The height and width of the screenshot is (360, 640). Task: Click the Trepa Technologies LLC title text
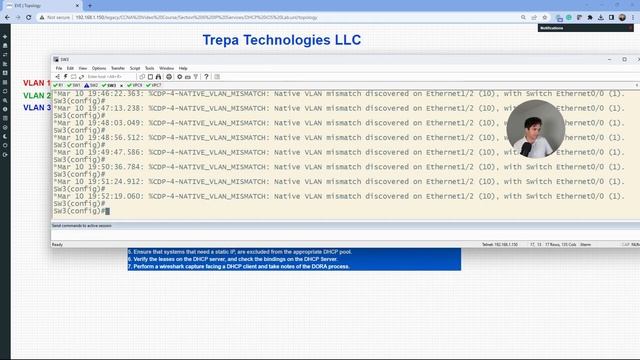coord(282,40)
